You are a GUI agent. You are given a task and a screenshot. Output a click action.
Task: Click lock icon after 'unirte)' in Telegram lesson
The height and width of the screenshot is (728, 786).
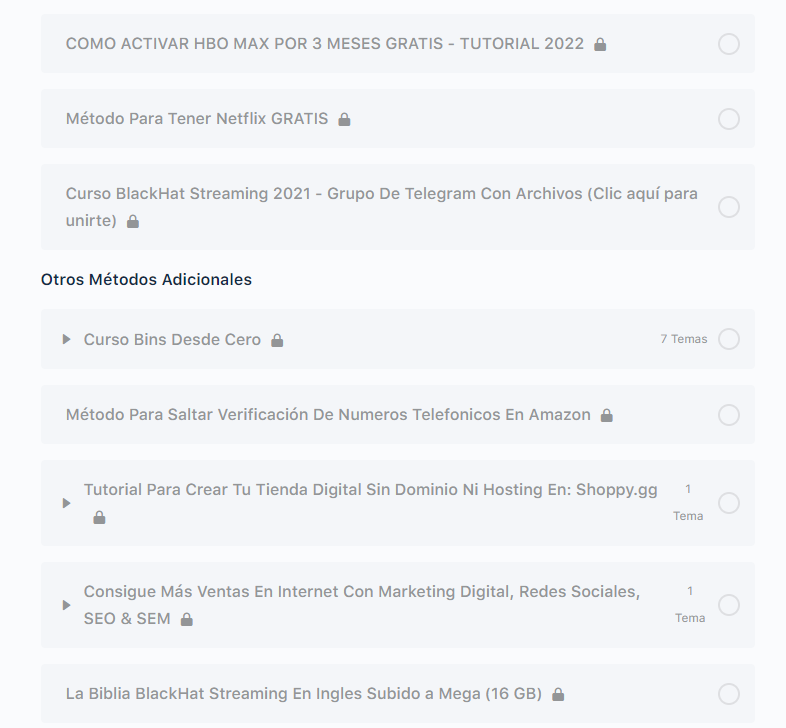132,221
